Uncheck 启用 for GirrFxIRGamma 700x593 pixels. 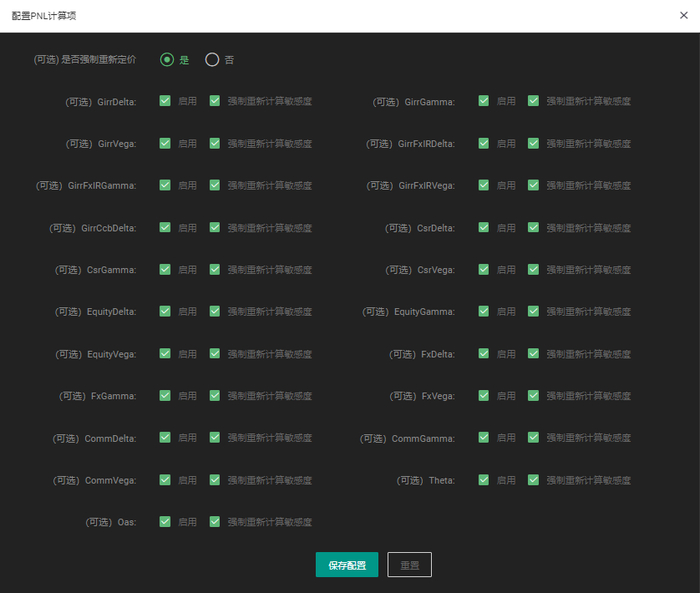coord(165,185)
